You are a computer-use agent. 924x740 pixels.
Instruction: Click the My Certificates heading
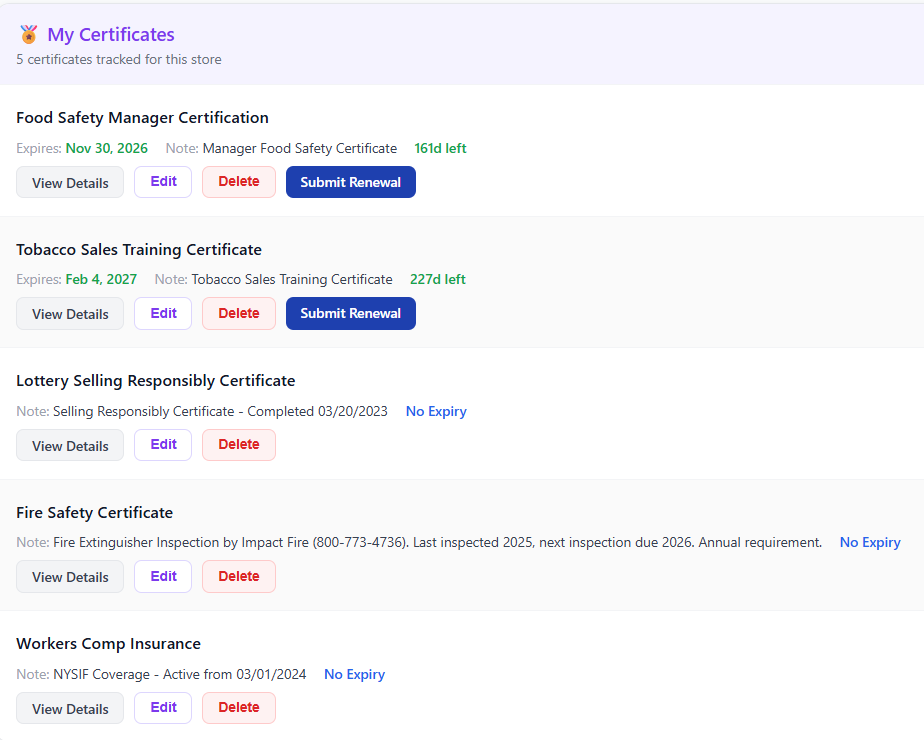tap(111, 35)
